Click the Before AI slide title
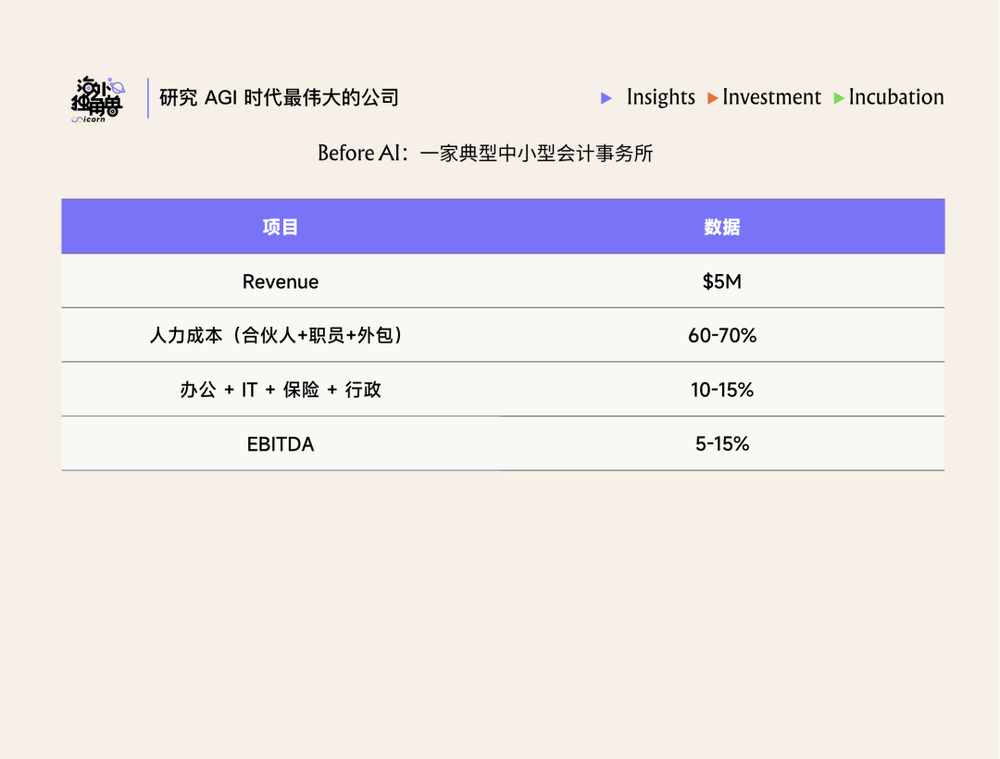This screenshot has height=759, width=1000. click(485, 154)
